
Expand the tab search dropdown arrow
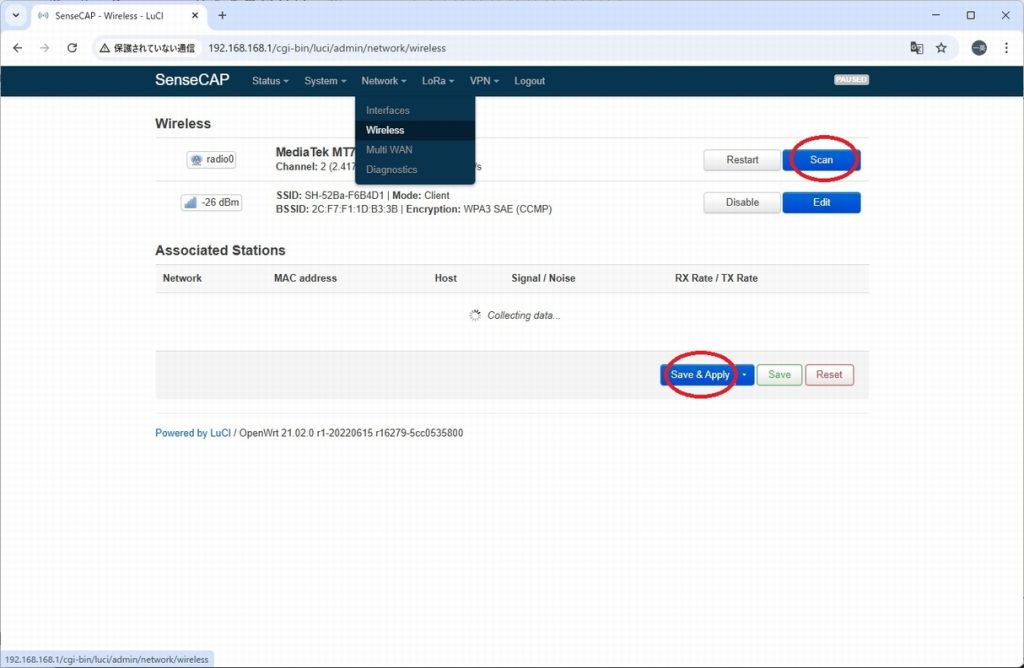tap(15, 15)
